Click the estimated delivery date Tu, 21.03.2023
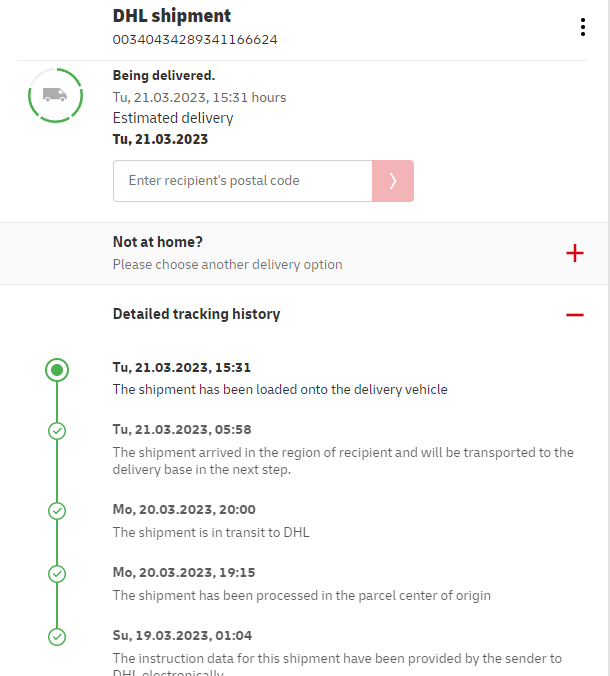The height and width of the screenshot is (676, 610). pyautogui.click(x=160, y=139)
